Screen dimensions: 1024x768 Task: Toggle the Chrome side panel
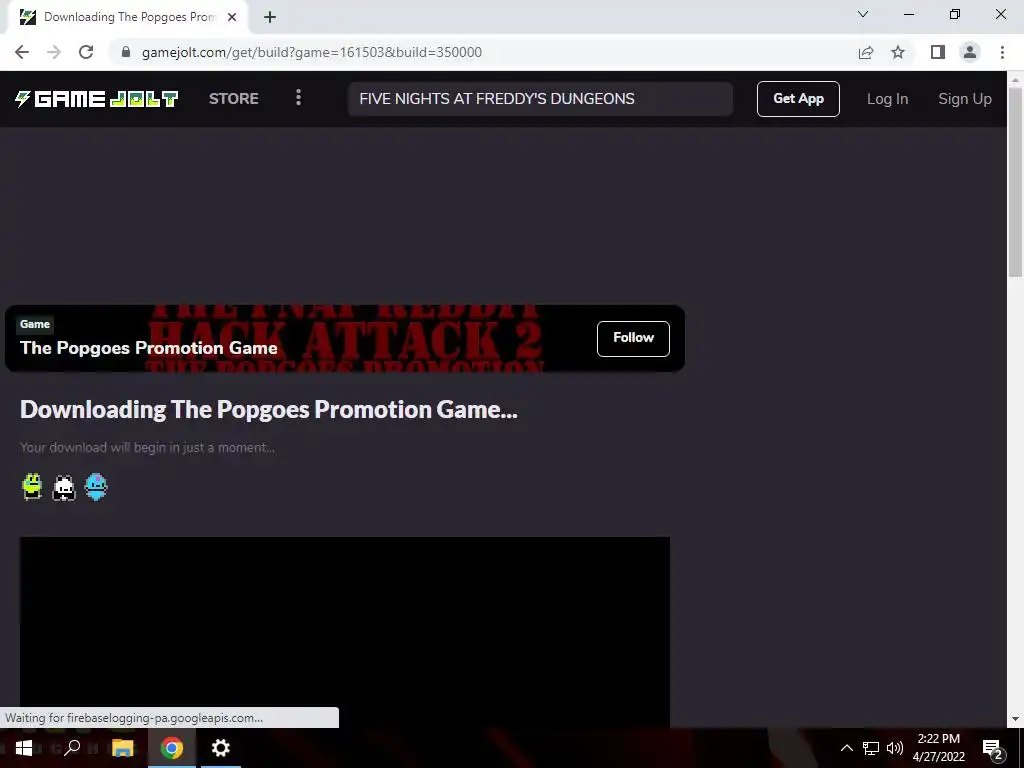938,52
